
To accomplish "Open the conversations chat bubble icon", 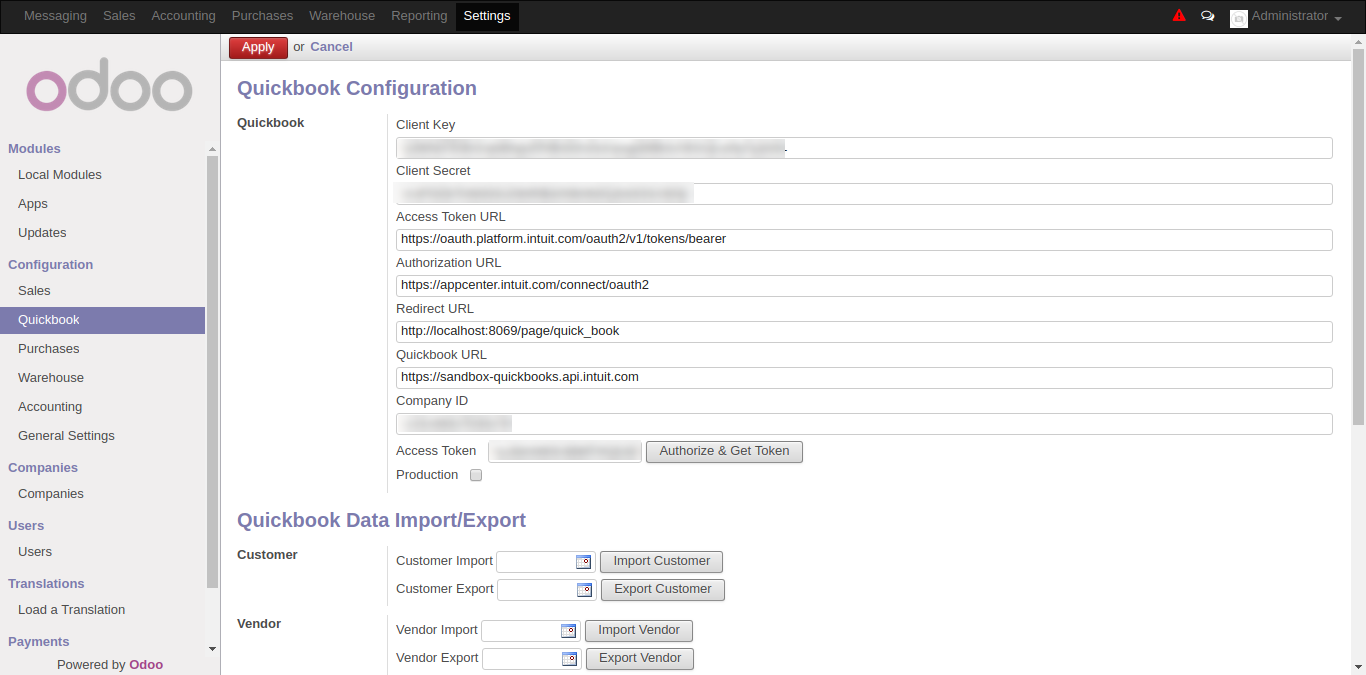I will coord(1208,16).
